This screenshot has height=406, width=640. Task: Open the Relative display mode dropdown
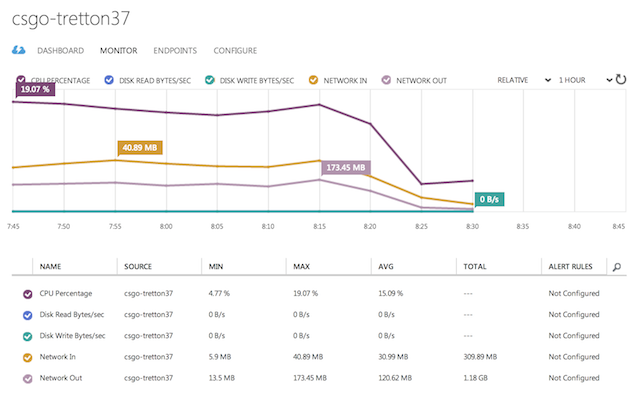pyautogui.click(x=524, y=80)
